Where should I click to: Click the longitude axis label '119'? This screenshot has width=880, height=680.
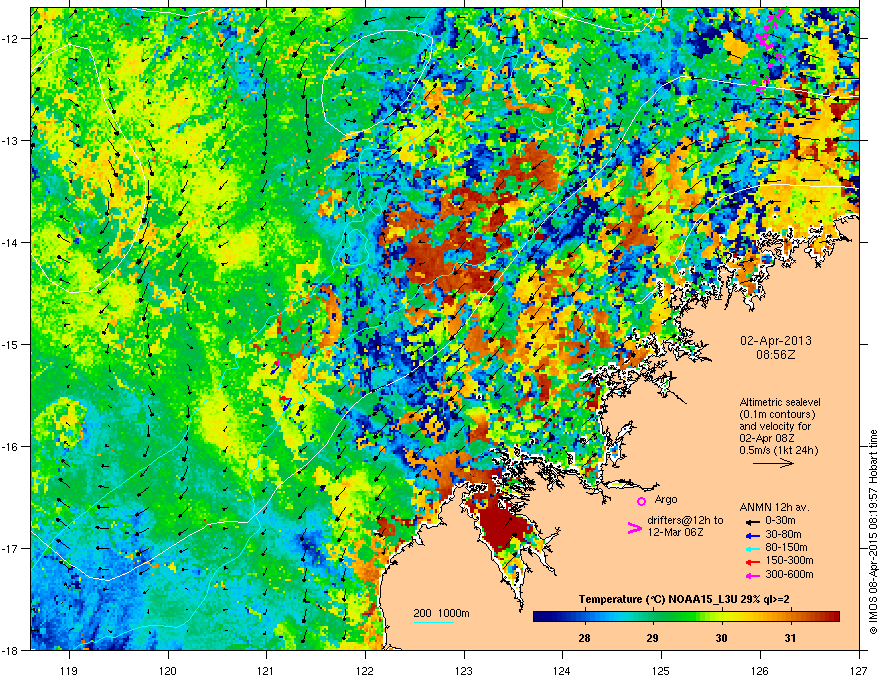pos(70,671)
